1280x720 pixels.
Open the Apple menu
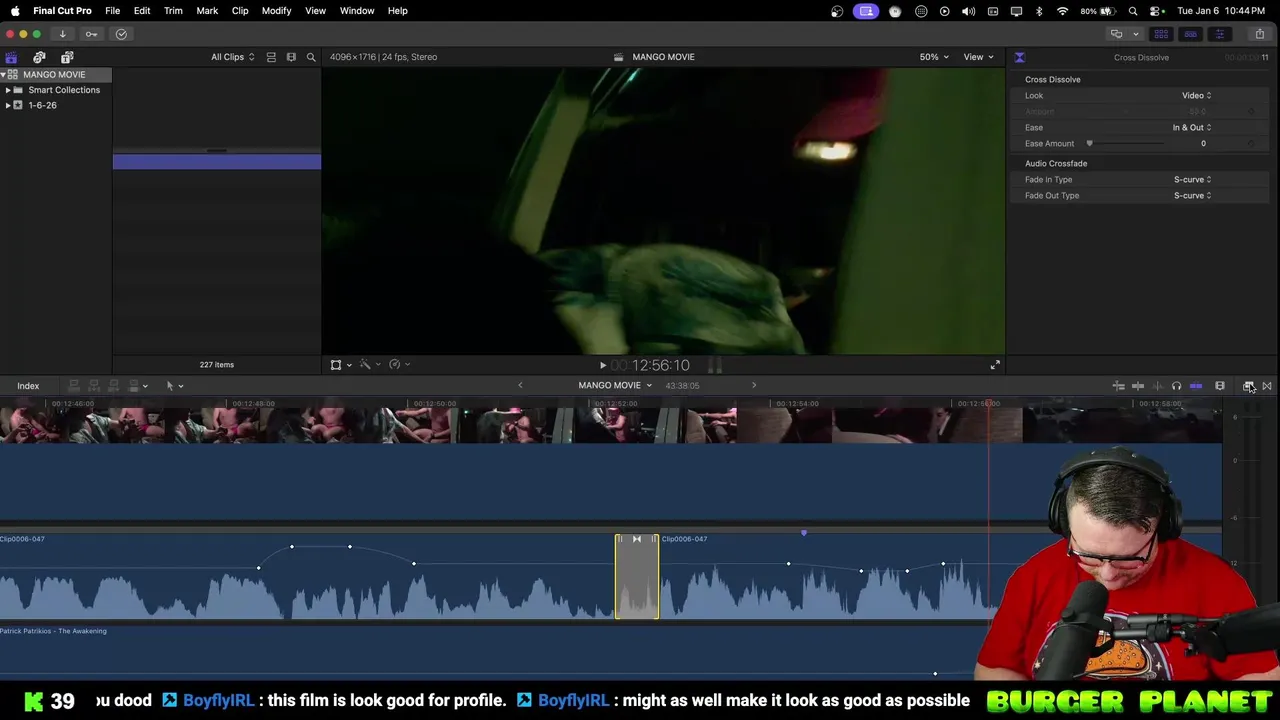click(x=15, y=11)
